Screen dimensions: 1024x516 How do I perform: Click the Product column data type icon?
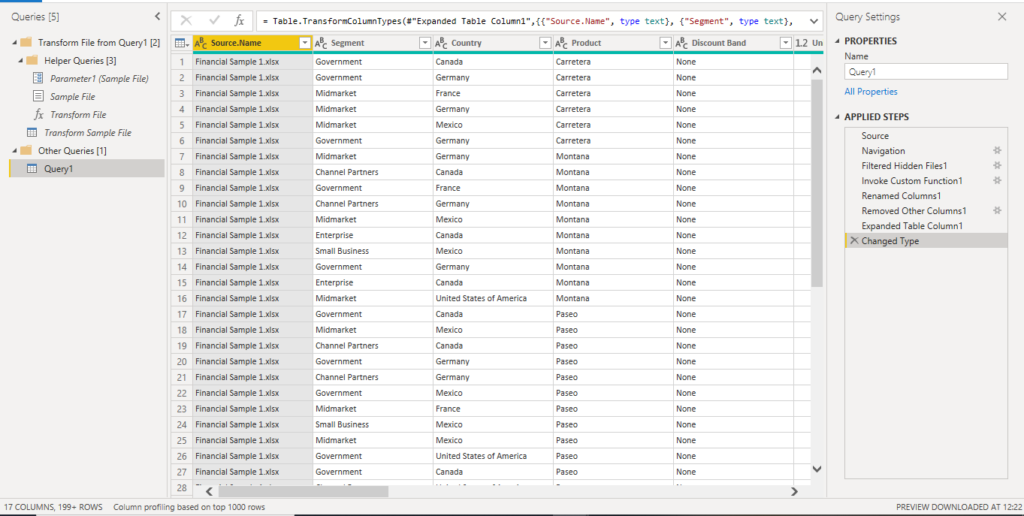562,44
